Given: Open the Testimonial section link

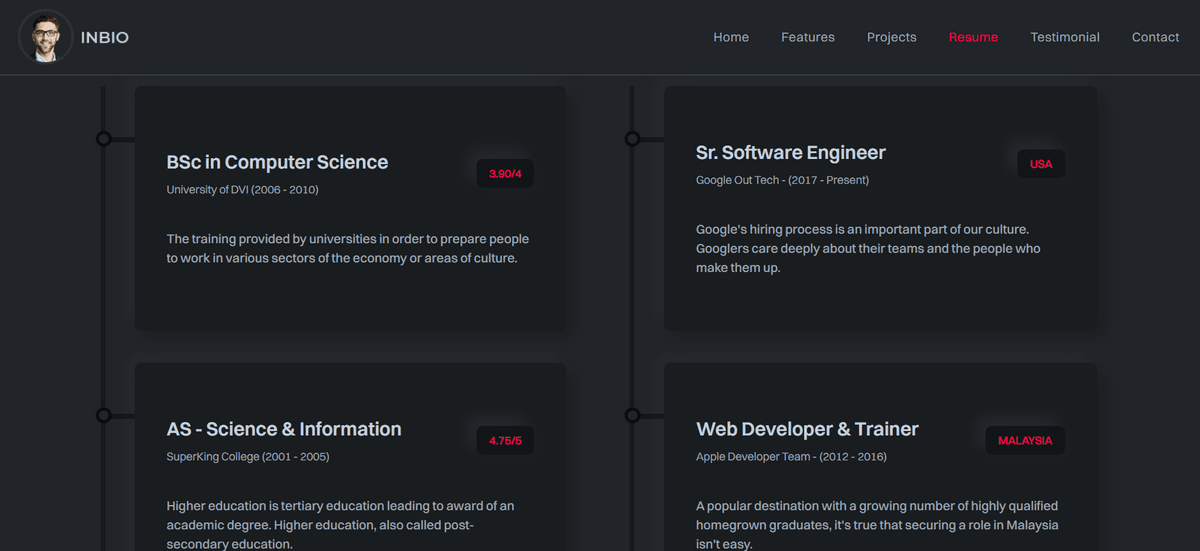Looking at the screenshot, I should coord(1065,37).
